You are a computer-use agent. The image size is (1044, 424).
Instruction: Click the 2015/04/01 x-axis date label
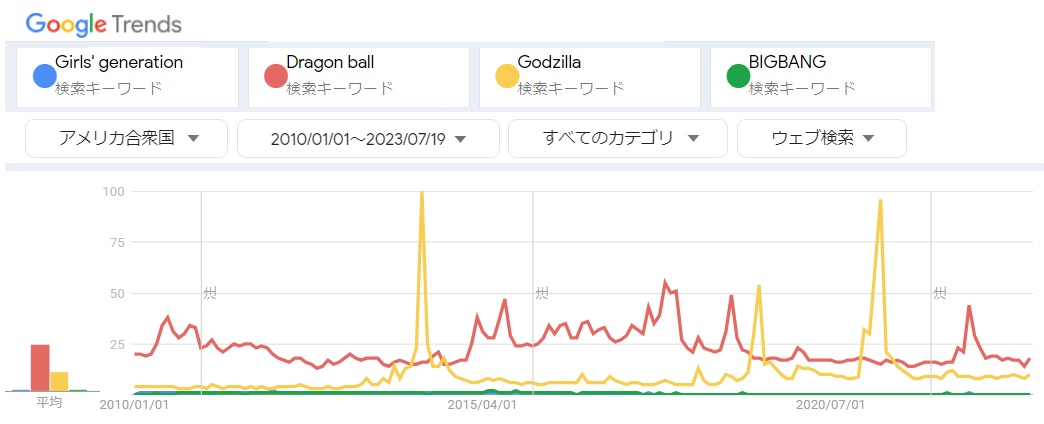(482, 405)
